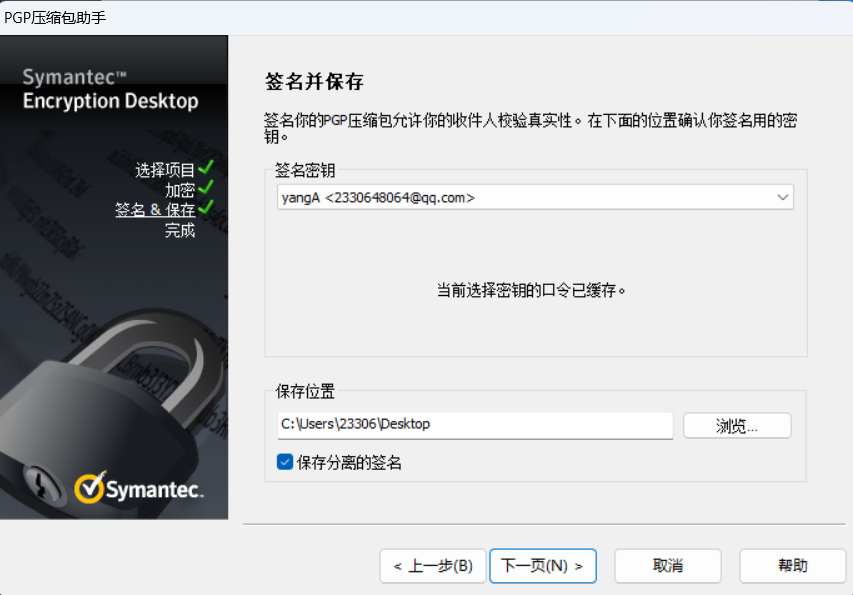The width and height of the screenshot is (853, 595).
Task: Select the 选择项目 step in sidebar
Action: coord(164,170)
